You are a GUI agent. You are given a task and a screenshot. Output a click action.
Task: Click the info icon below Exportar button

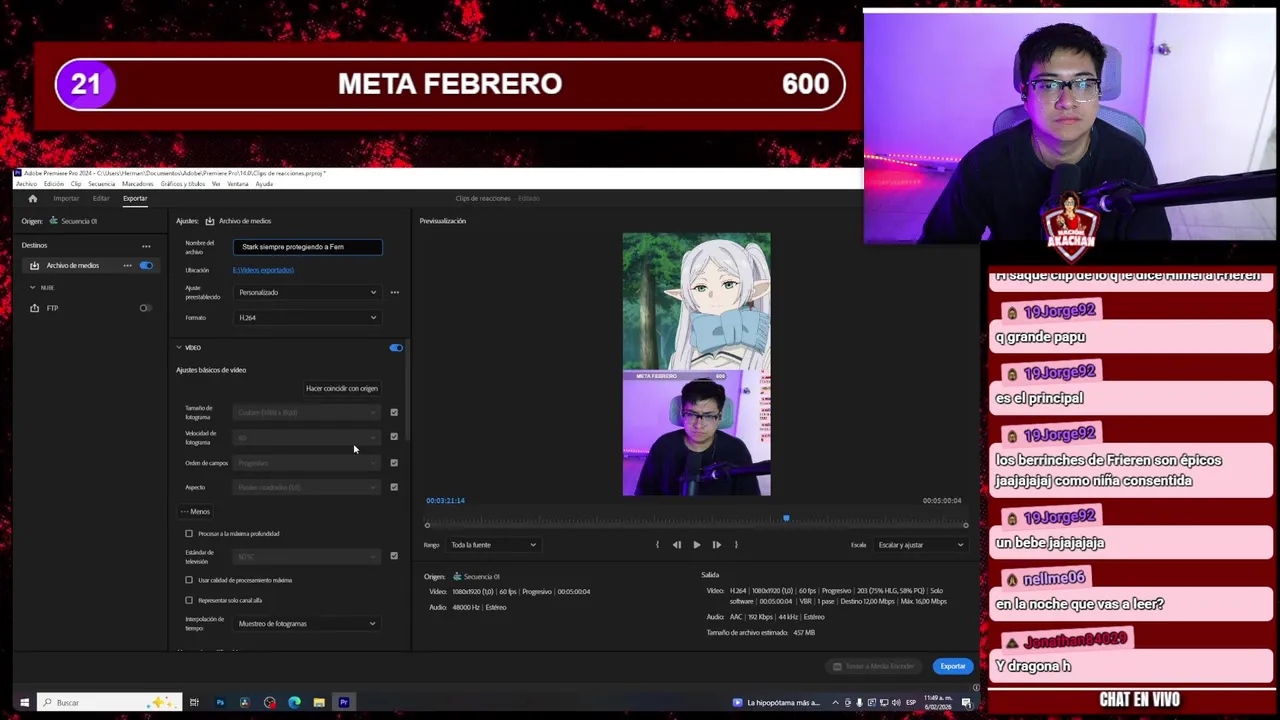click(976, 687)
